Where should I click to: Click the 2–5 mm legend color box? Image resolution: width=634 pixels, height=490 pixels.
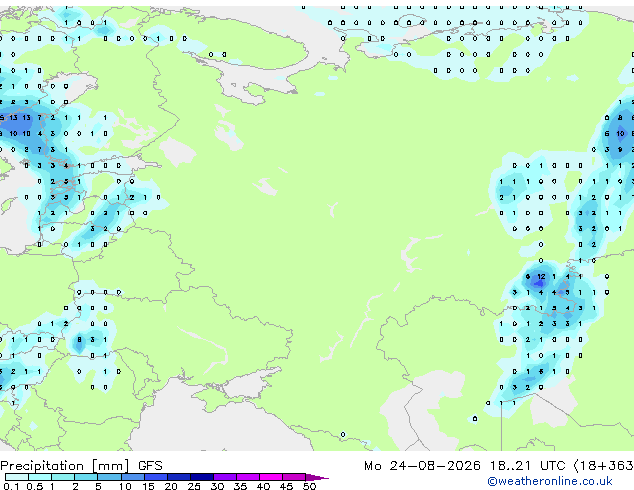87,477
